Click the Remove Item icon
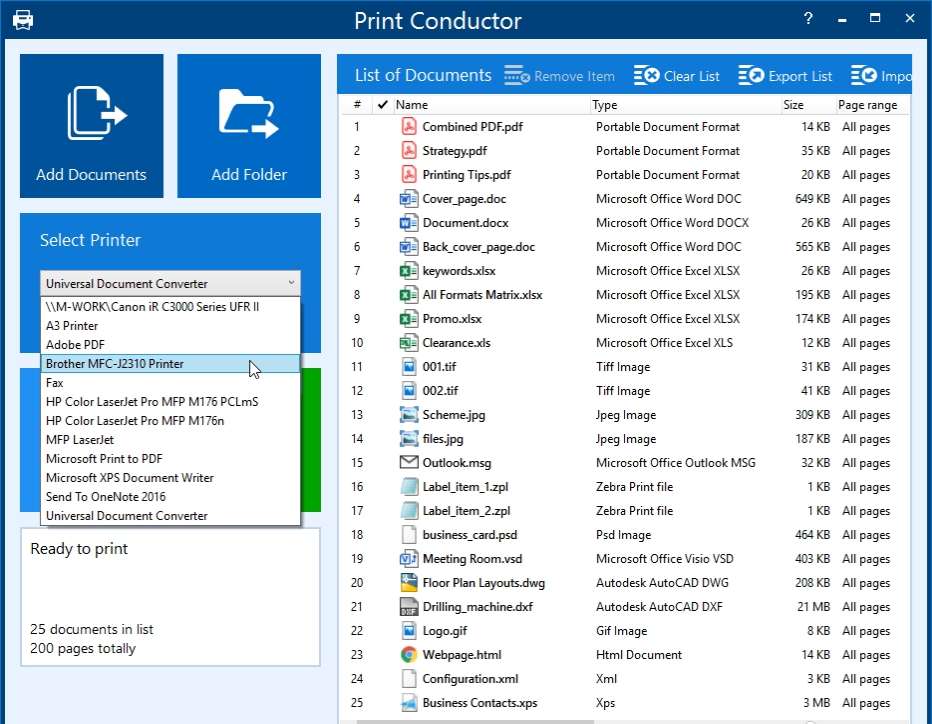This screenshot has height=724, width=932. point(516,75)
